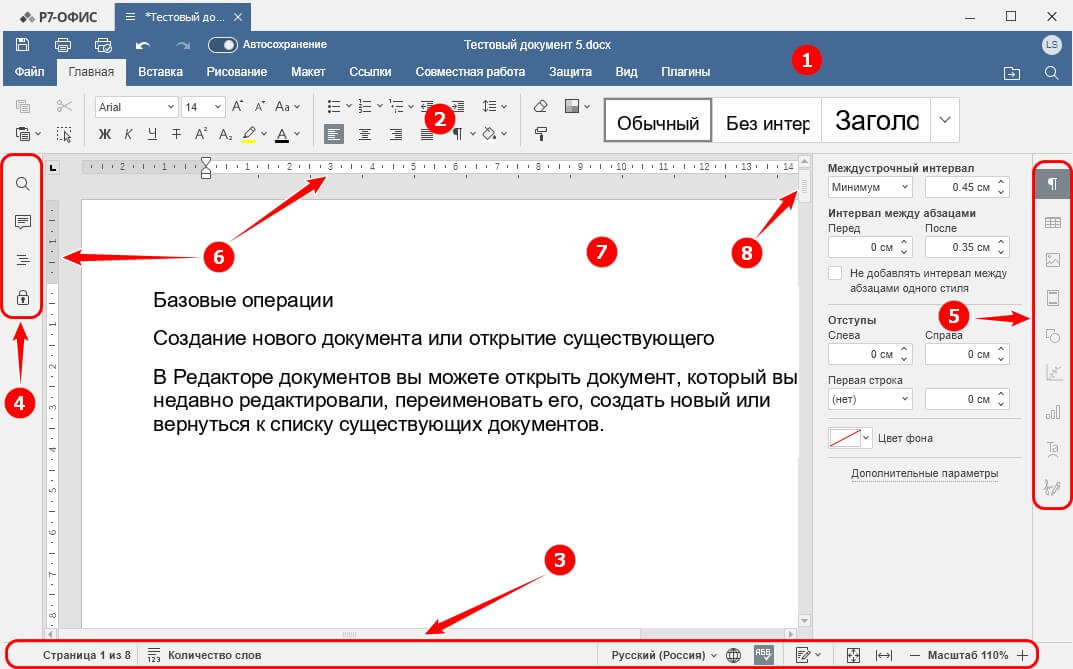Check 'Не добавлять интервал между абзацами' box
The image size is (1073, 669).
pos(835,273)
